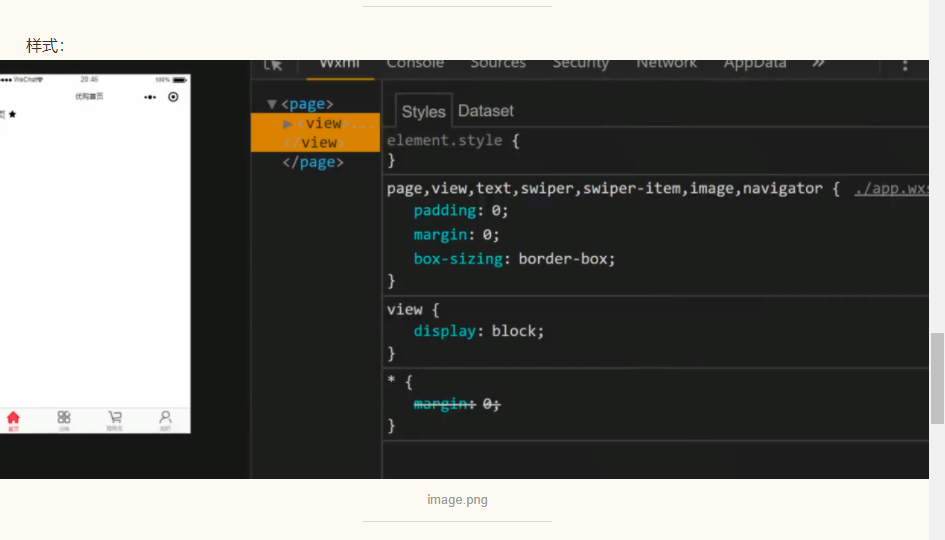Click the 样式: heading text
Viewport: 945px width, 540px height.
pos(45,46)
